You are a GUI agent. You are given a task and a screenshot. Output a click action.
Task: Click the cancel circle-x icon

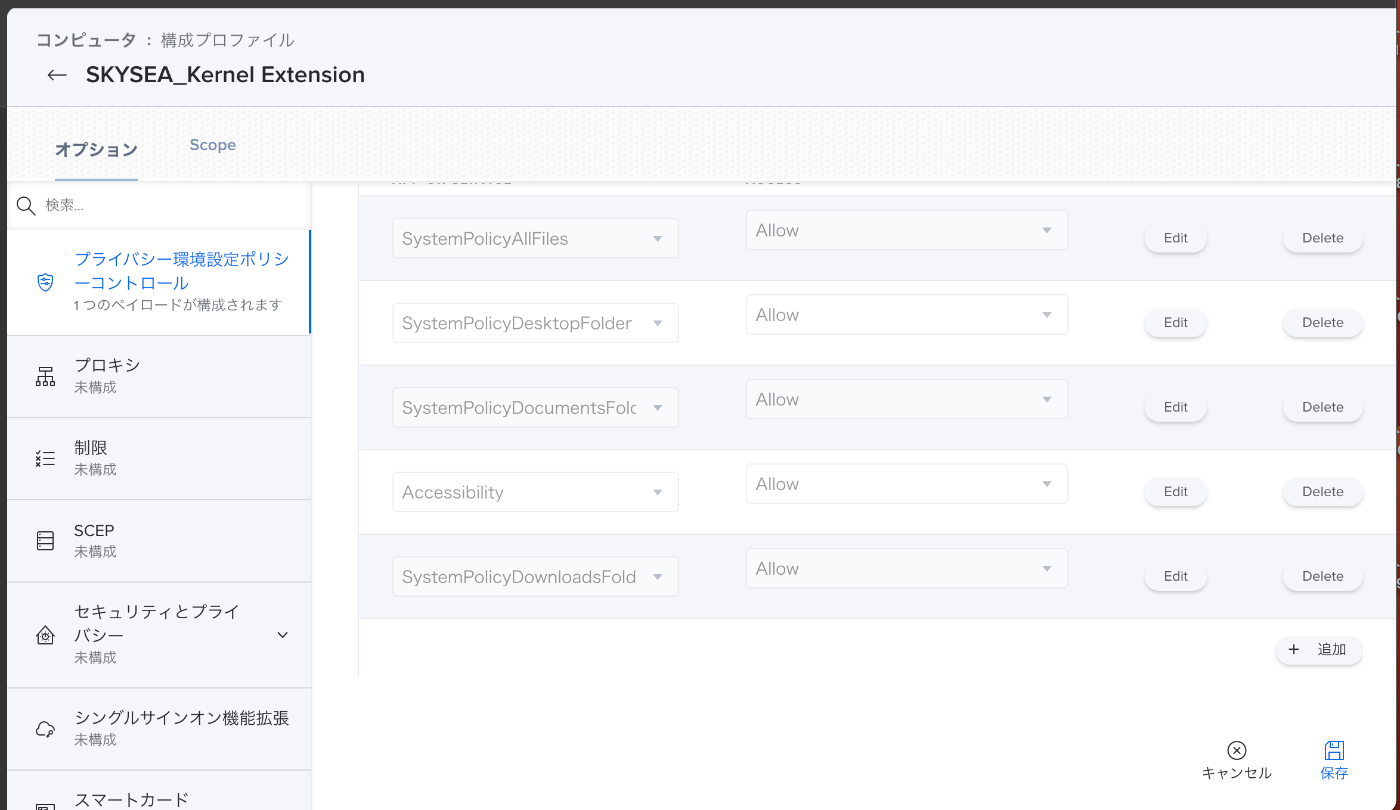tap(1237, 751)
